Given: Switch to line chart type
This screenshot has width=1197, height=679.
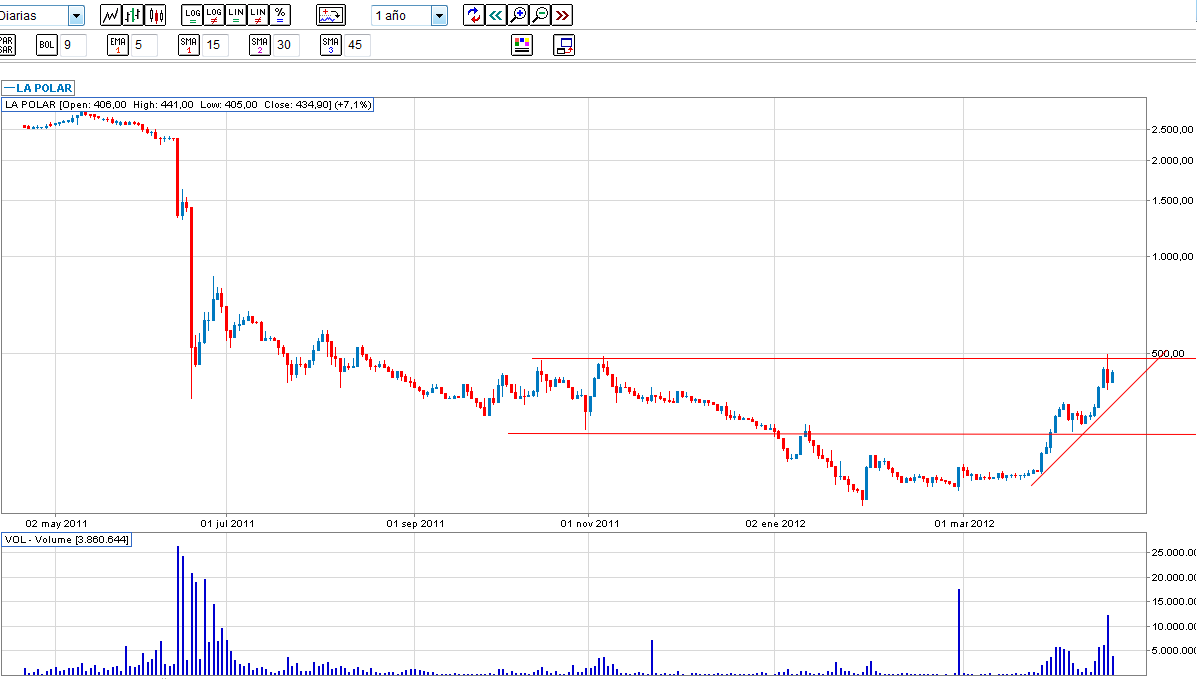Looking at the screenshot, I should click(111, 15).
